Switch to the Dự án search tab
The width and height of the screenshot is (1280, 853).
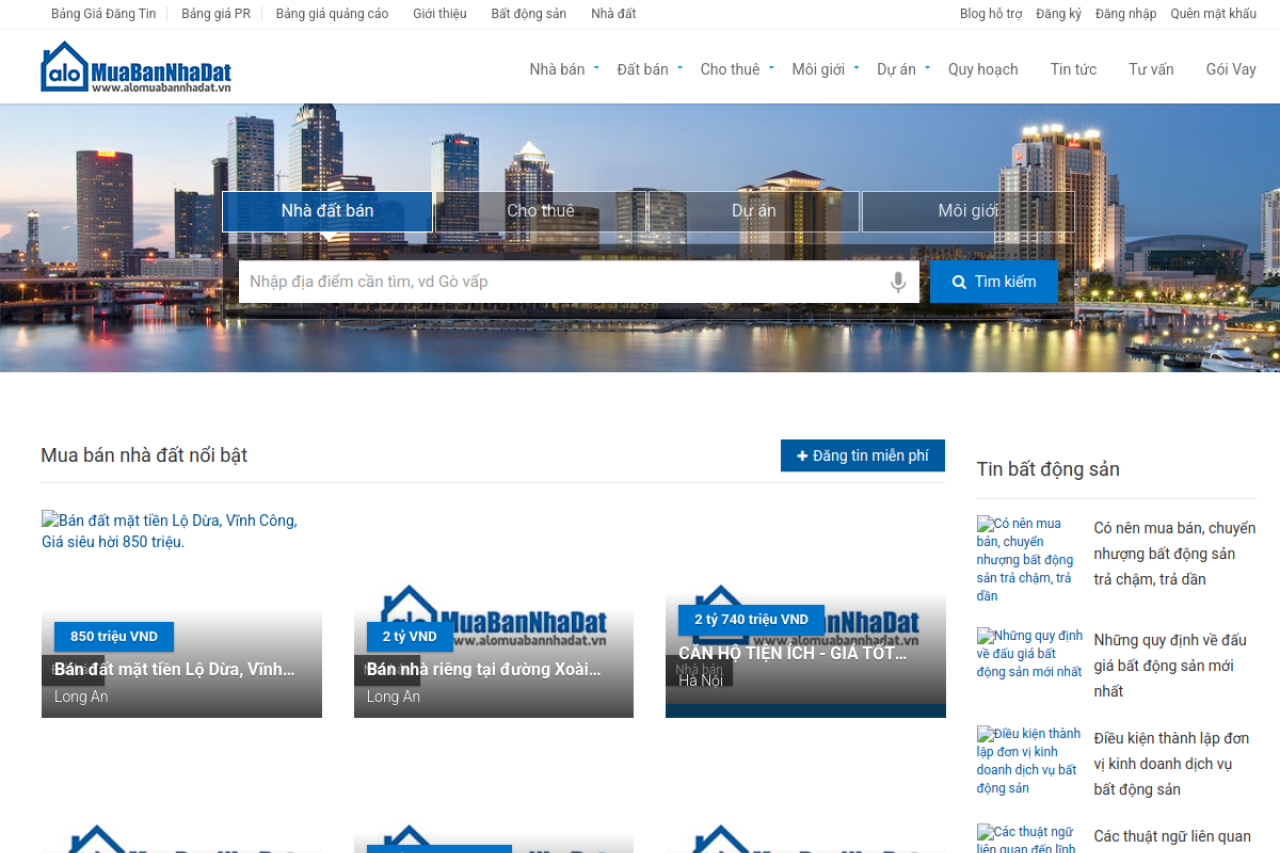[x=753, y=211]
